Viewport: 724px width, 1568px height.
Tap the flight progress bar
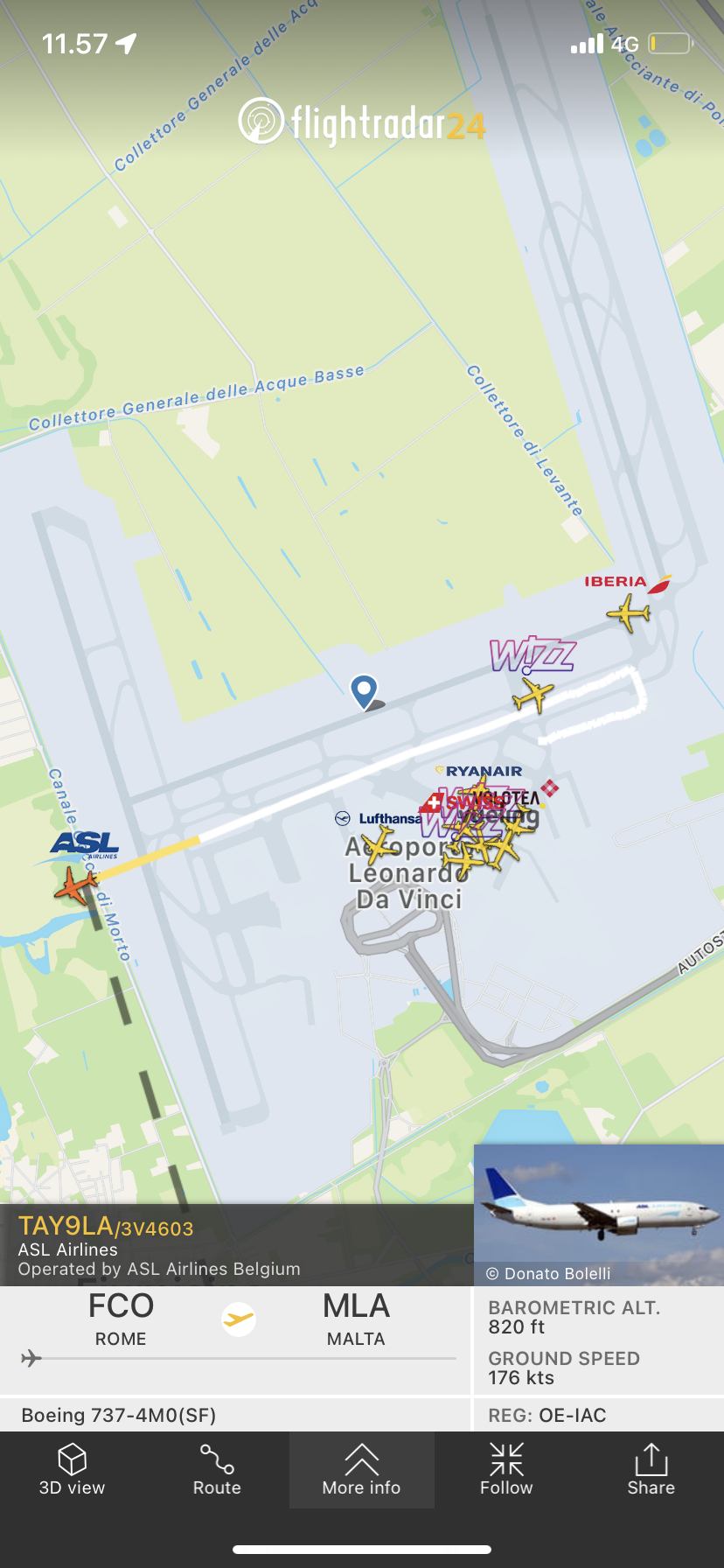(x=238, y=1358)
